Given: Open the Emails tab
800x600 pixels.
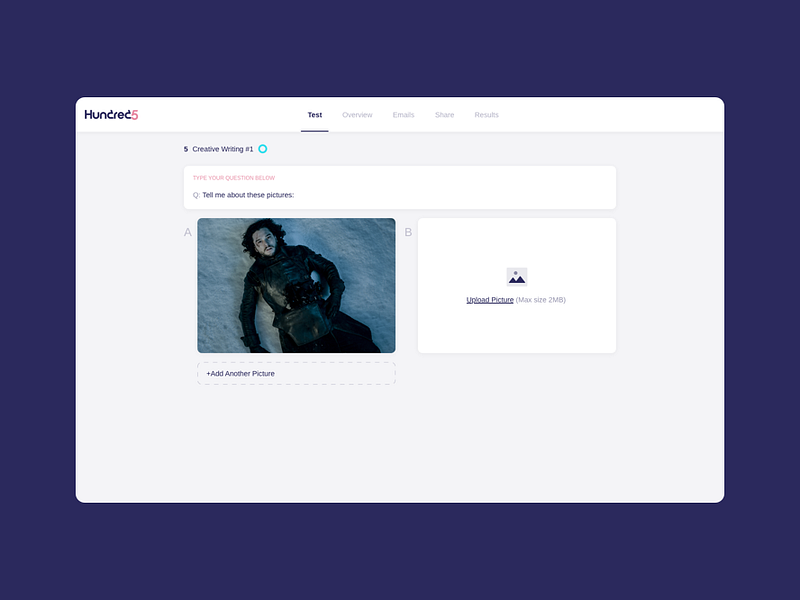Looking at the screenshot, I should [x=404, y=115].
